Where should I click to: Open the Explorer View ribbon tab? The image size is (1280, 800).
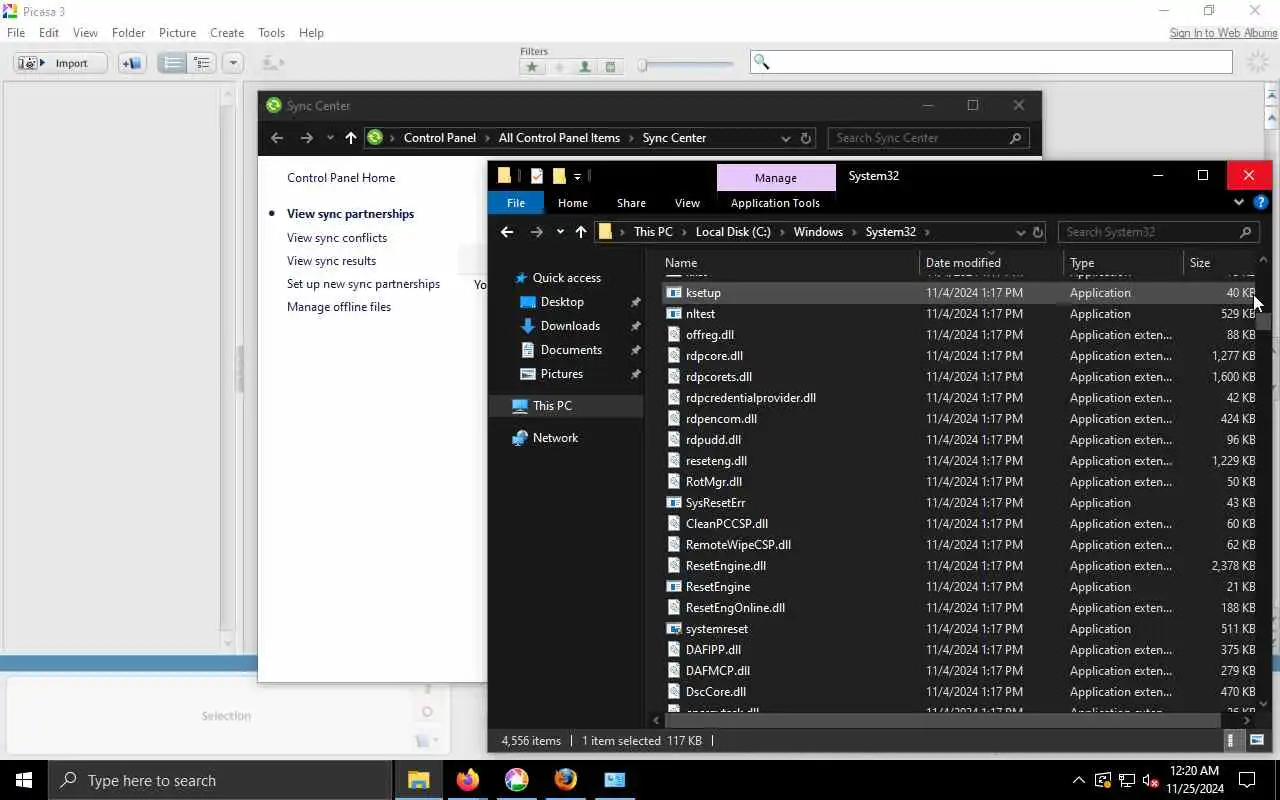click(687, 203)
